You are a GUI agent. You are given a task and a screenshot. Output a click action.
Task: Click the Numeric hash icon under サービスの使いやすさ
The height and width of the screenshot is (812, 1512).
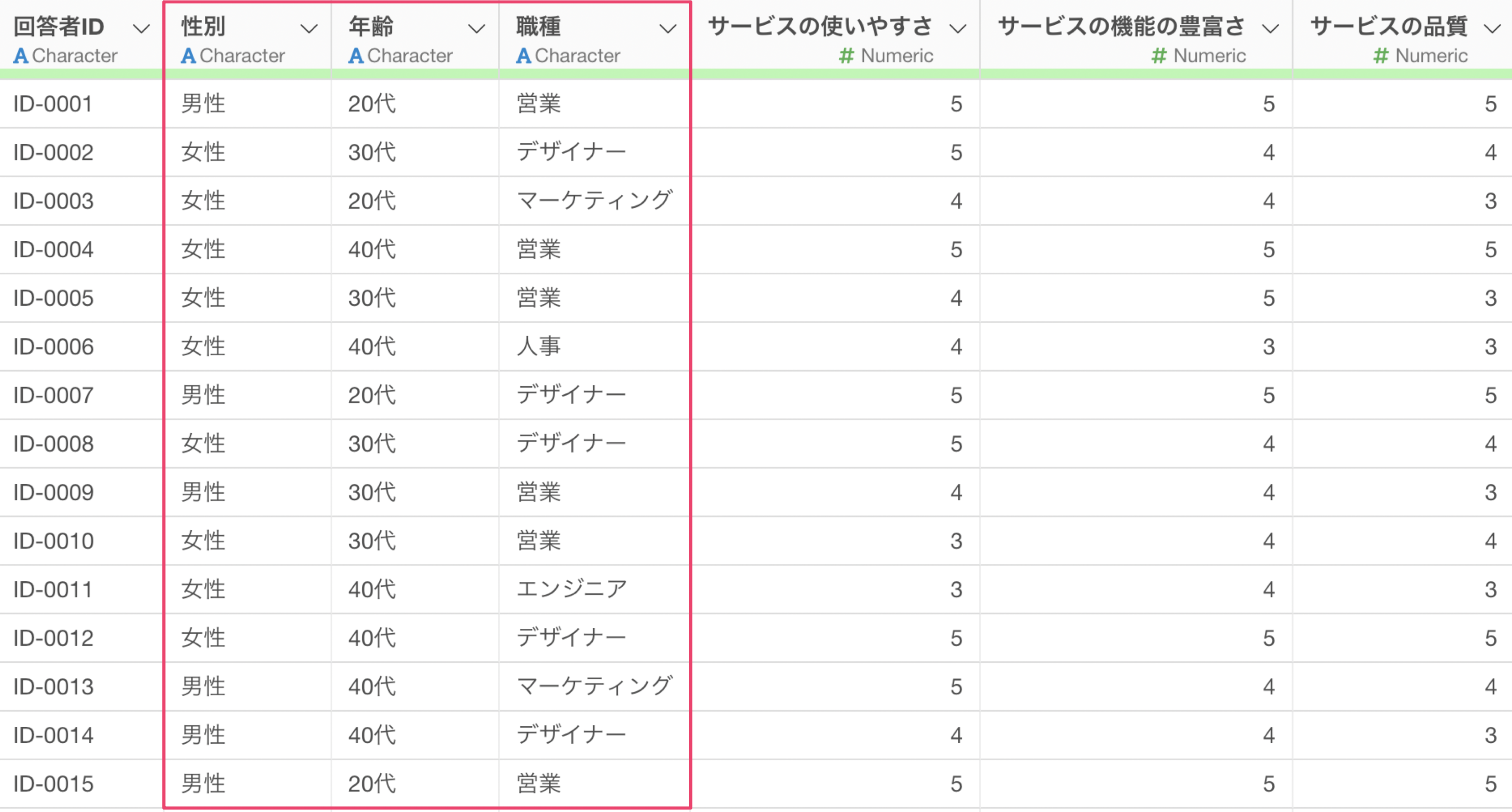coord(847,56)
